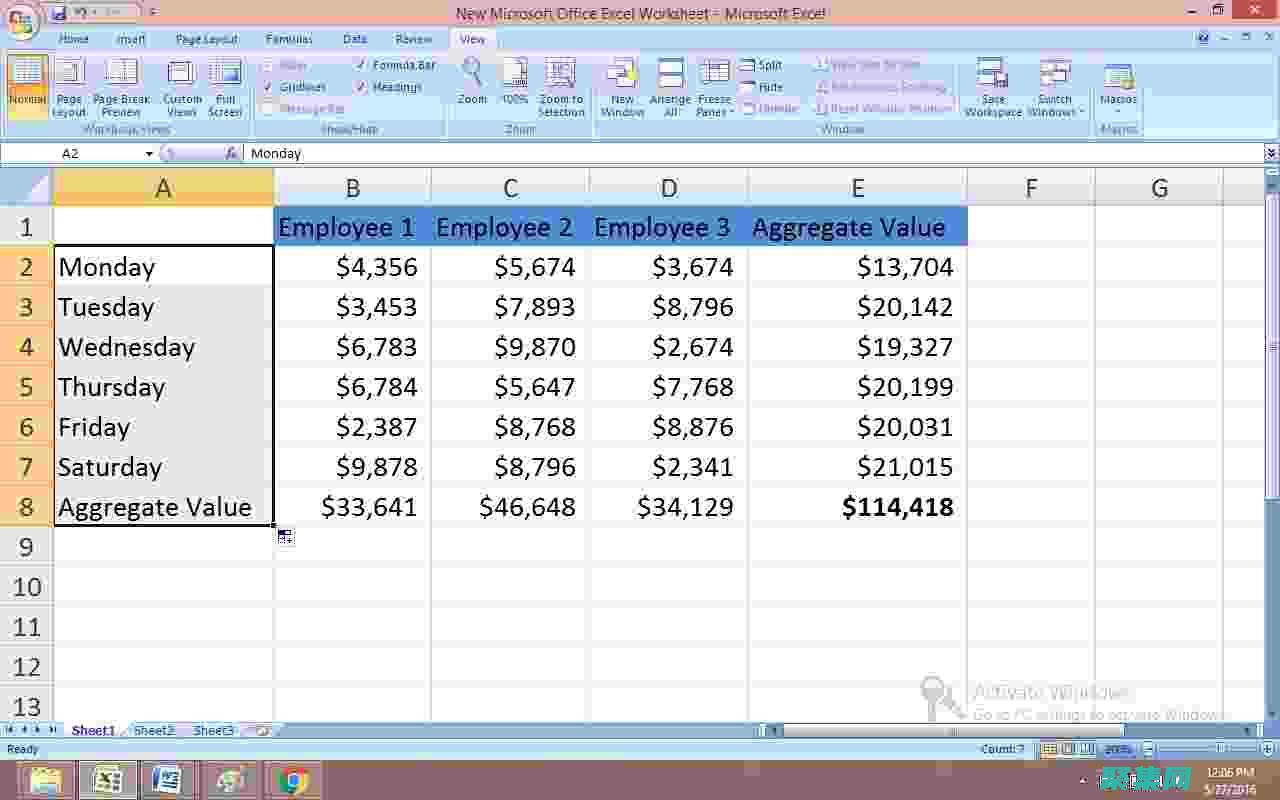
Task: Select the Sheet2 worksheet tab
Action: coord(153,730)
